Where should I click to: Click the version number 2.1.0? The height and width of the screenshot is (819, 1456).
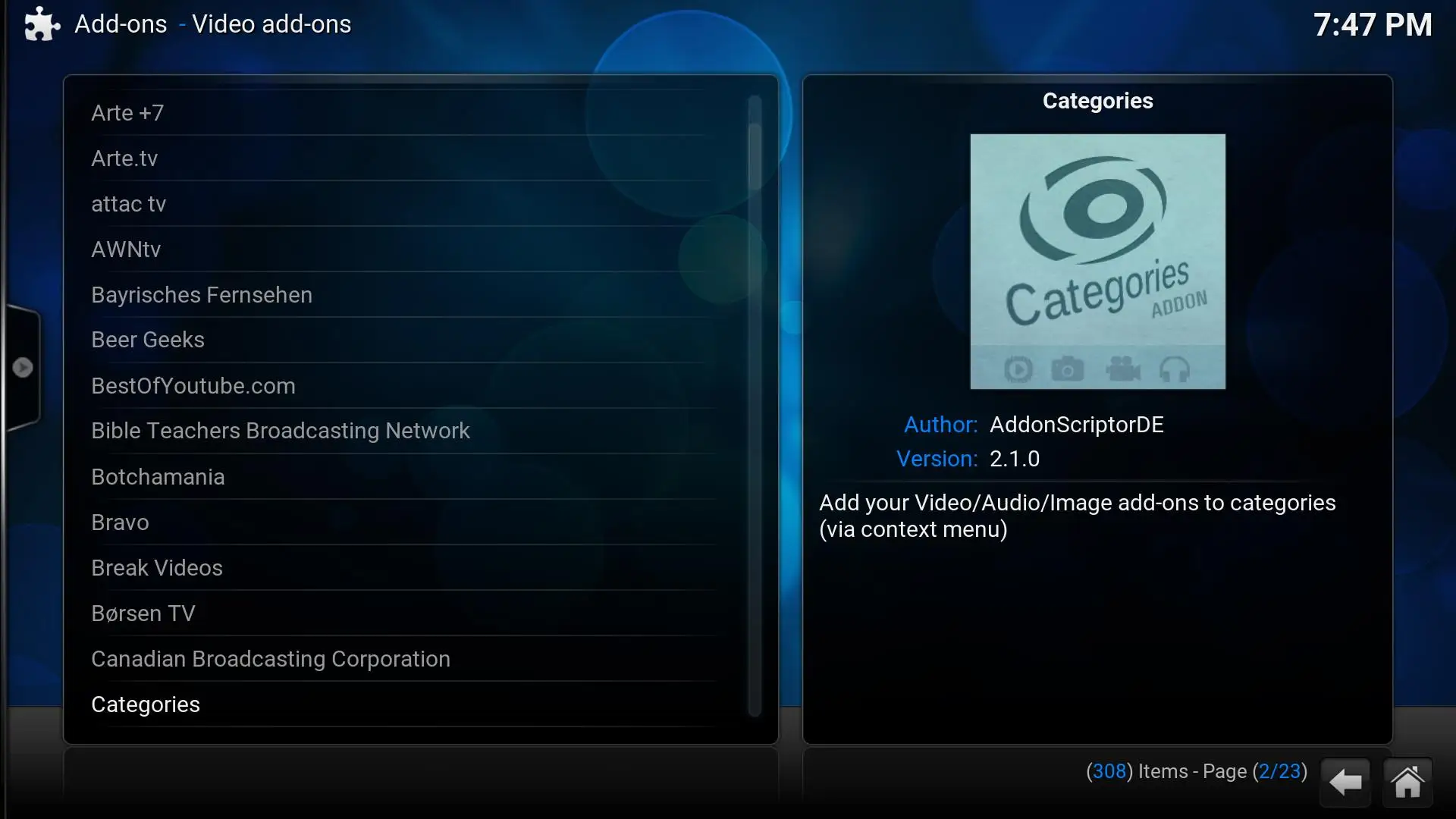tap(1015, 459)
